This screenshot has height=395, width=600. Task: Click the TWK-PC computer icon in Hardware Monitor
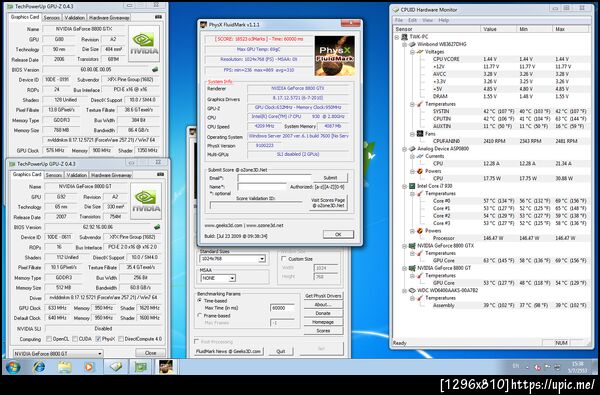pos(404,37)
